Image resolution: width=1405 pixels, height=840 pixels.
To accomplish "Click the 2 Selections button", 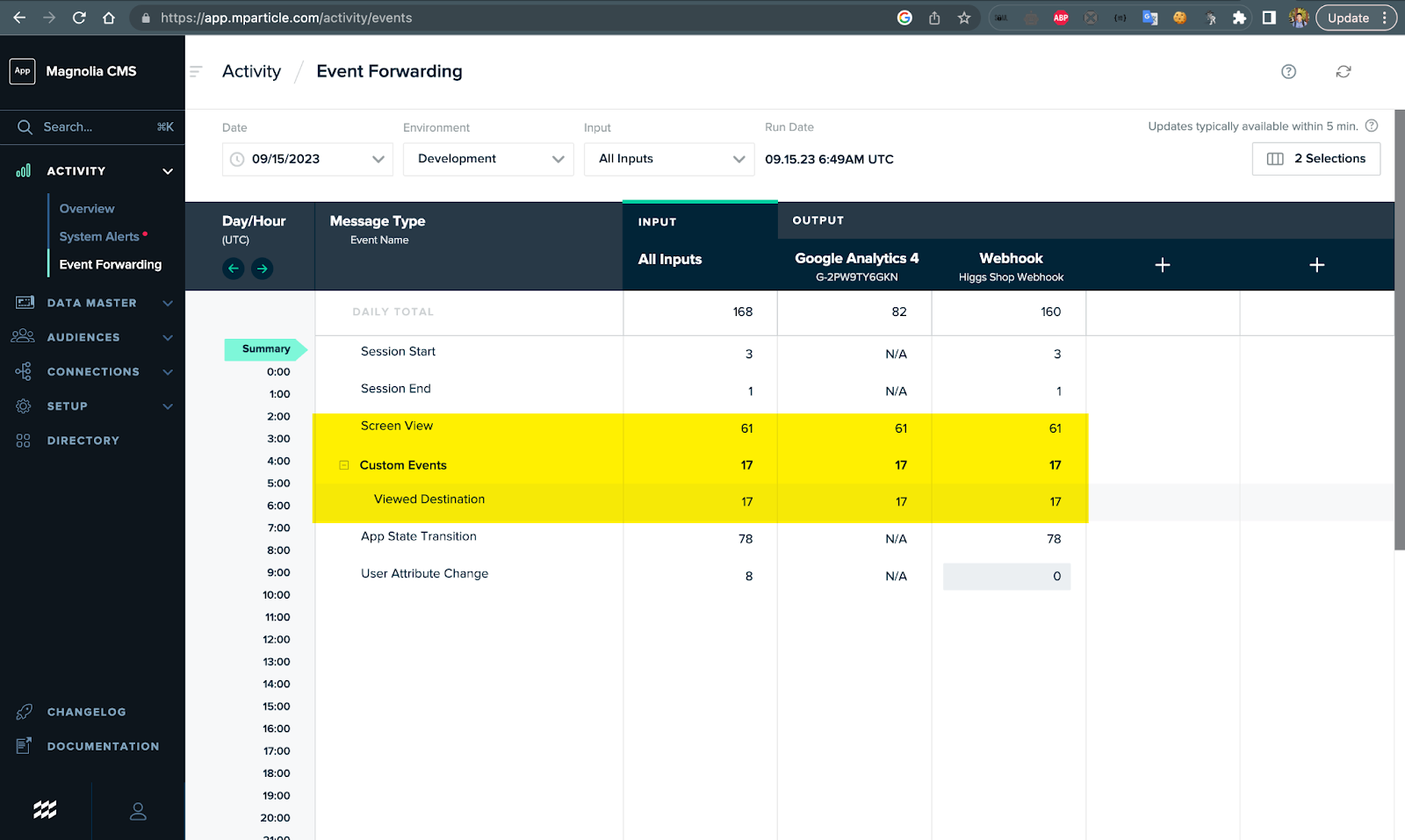I will pos(1315,159).
